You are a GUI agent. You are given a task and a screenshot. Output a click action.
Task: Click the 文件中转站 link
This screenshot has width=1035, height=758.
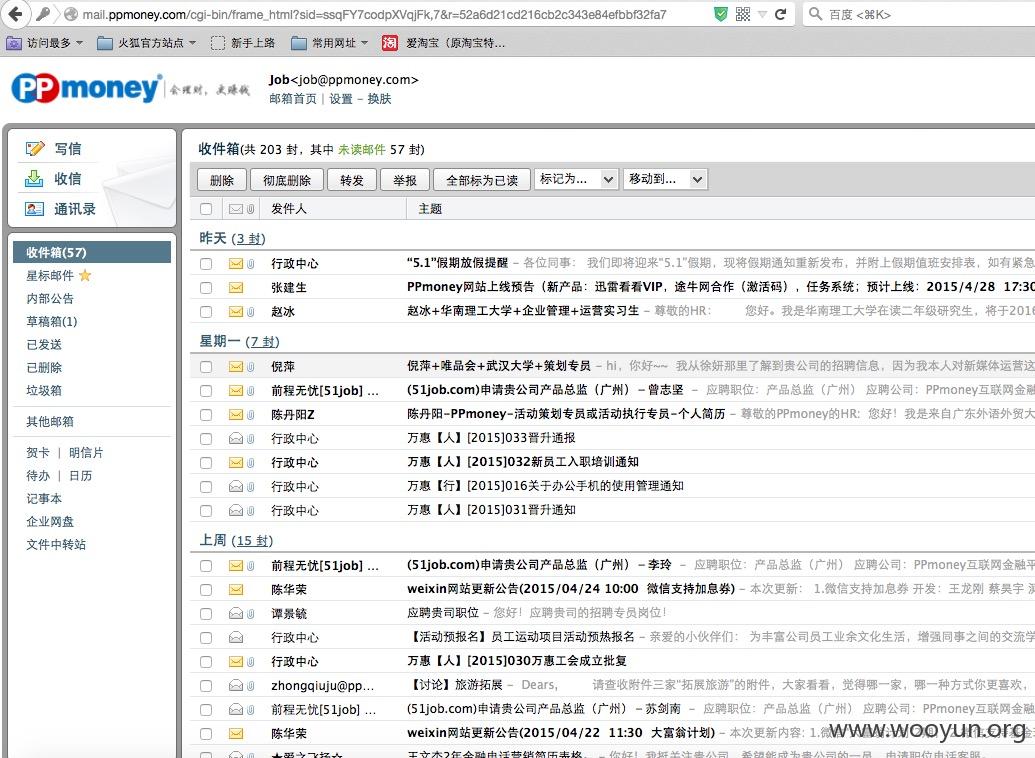click(56, 545)
